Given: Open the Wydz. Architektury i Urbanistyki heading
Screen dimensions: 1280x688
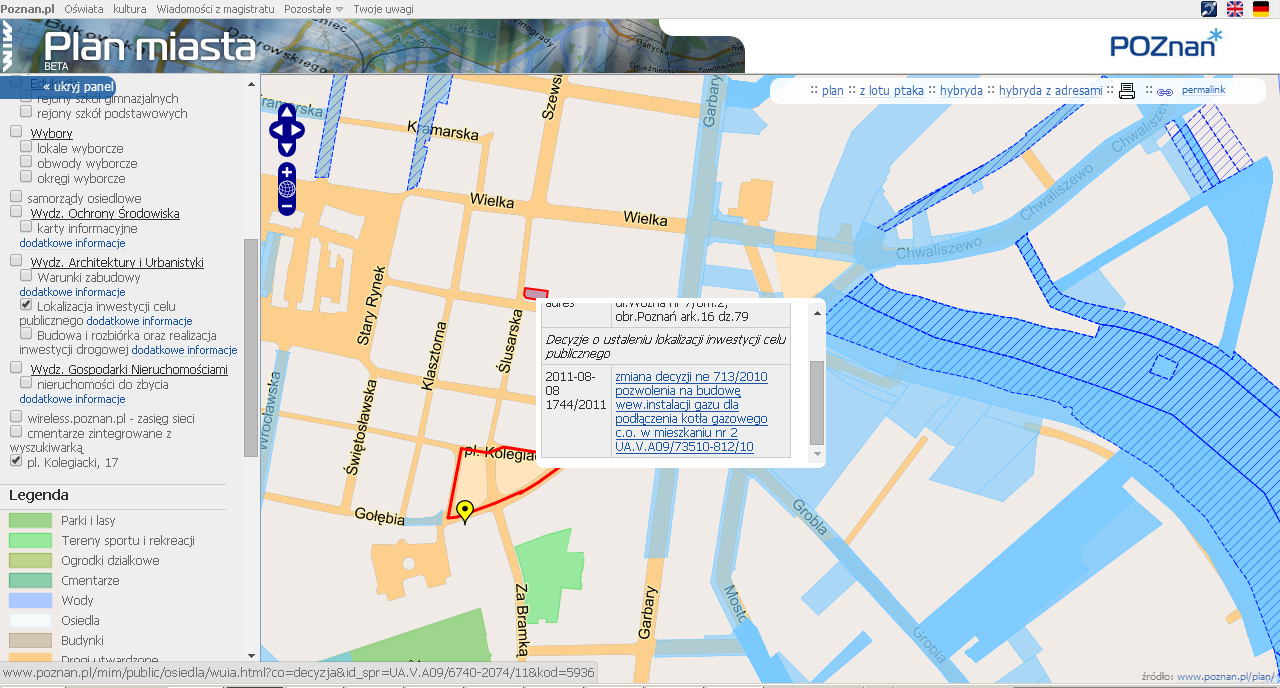Looking at the screenshot, I should point(117,262).
